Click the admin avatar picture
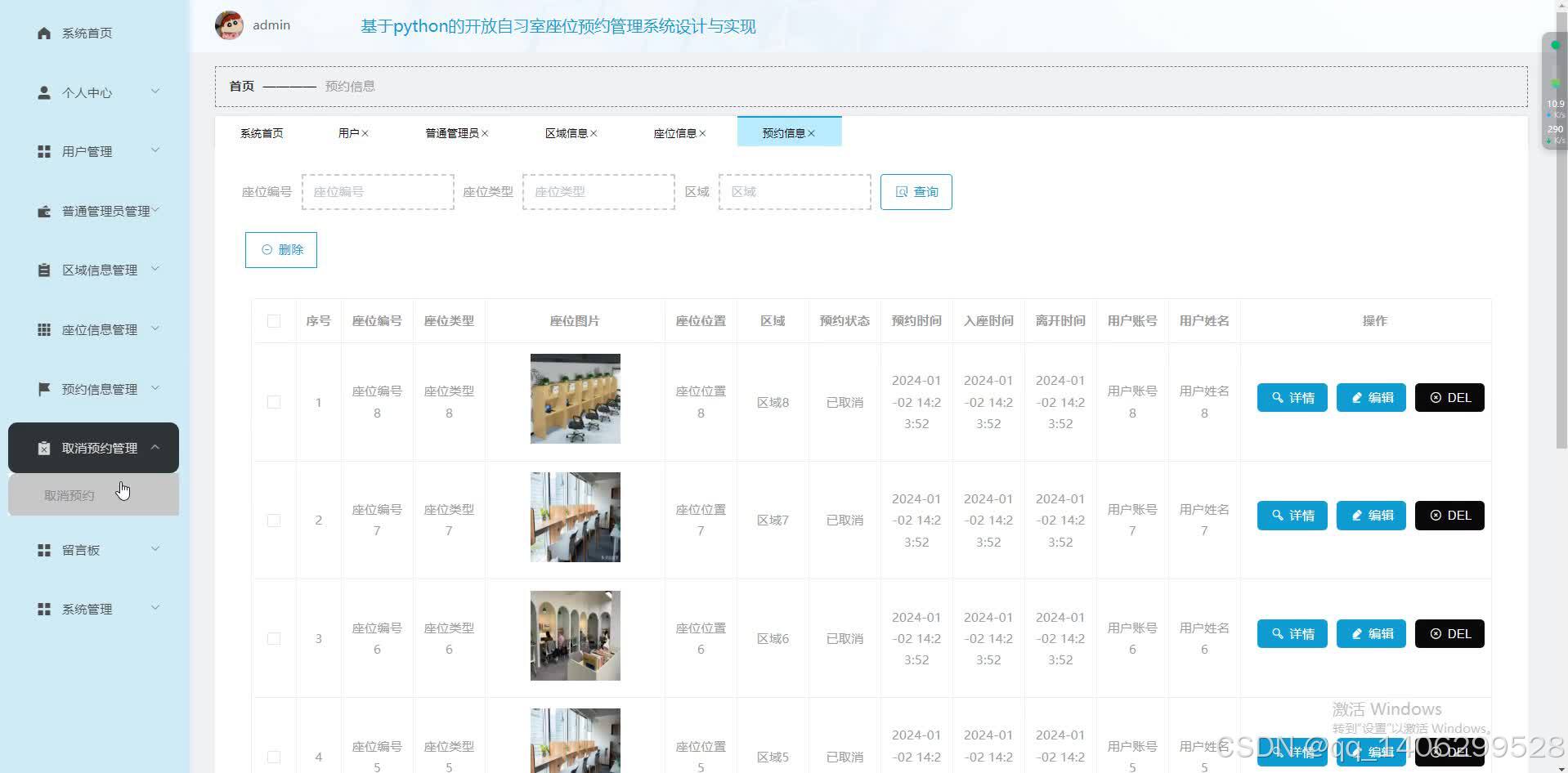This screenshot has height=773, width=1568. (x=229, y=25)
